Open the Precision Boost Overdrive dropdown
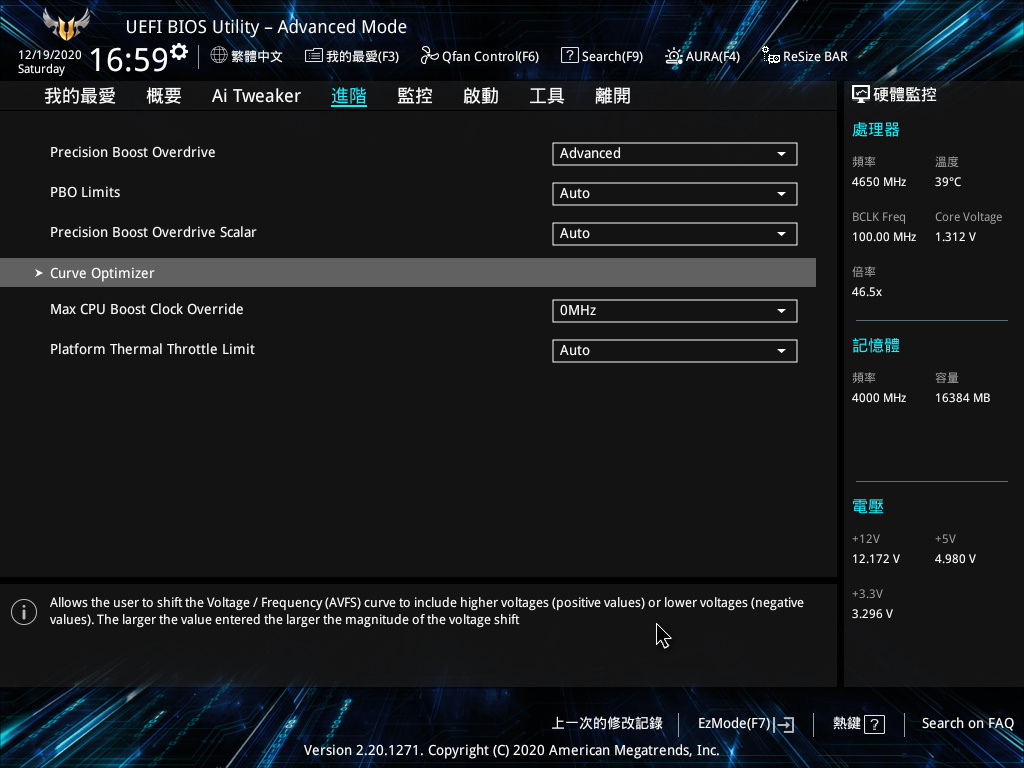 (675, 153)
